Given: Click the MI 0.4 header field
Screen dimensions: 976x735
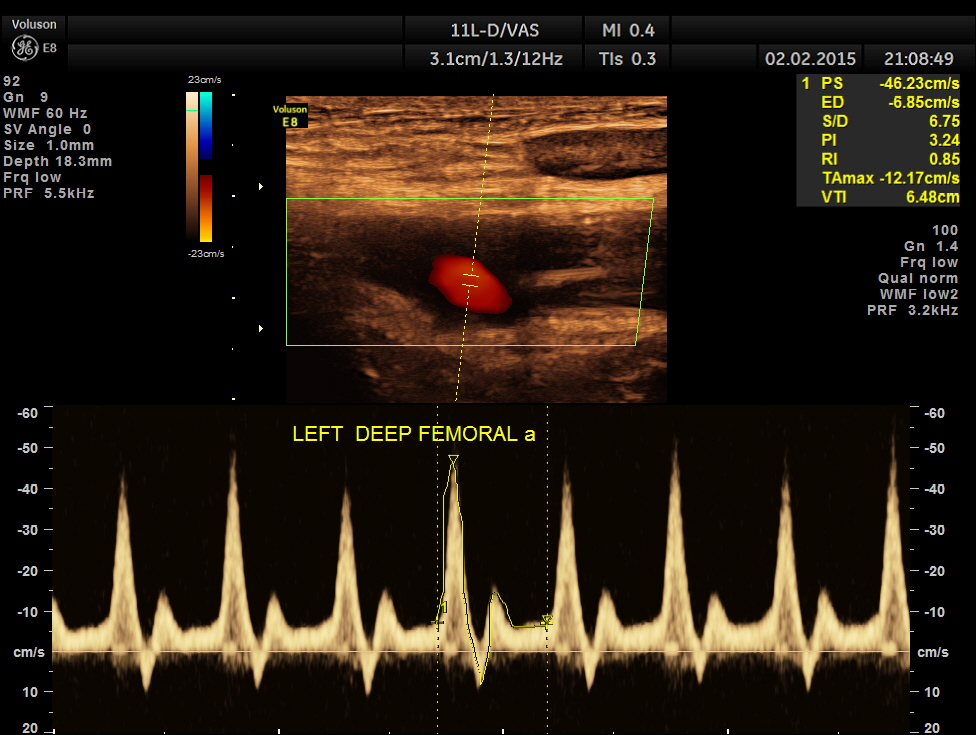Looking at the screenshot, I should click(629, 29).
